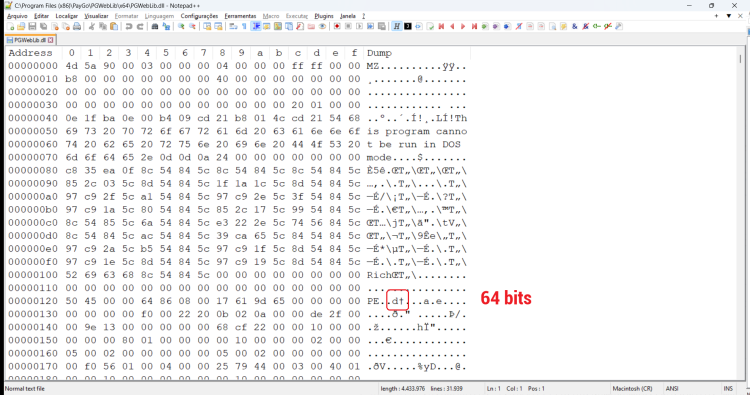Viewport: 750px width, 395px height.
Task: Toggle the HEX view H button
Action: [x=396, y=26]
